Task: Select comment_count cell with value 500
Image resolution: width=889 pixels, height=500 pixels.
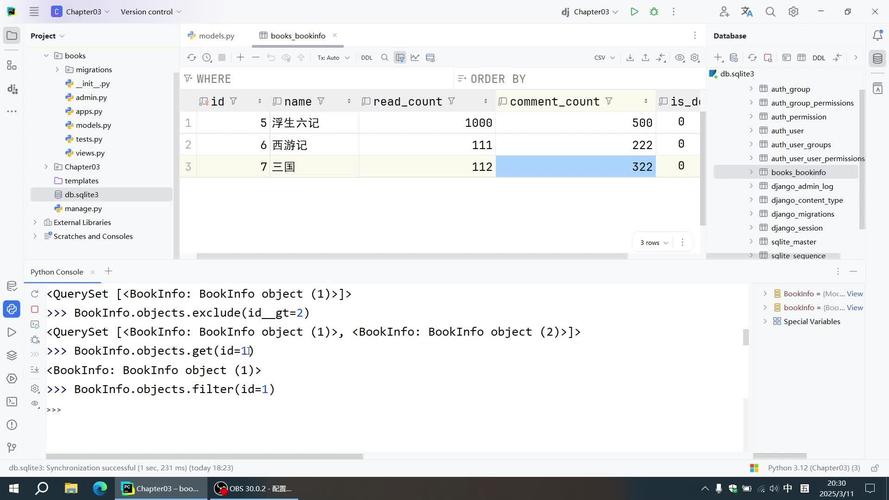Action: click(x=575, y=123)
